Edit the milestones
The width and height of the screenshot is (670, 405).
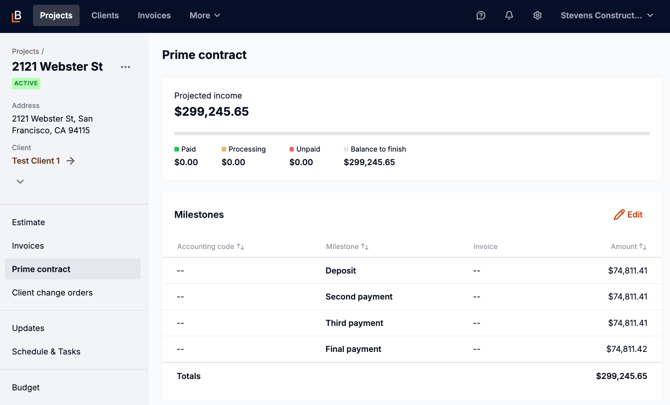[628, 215]
